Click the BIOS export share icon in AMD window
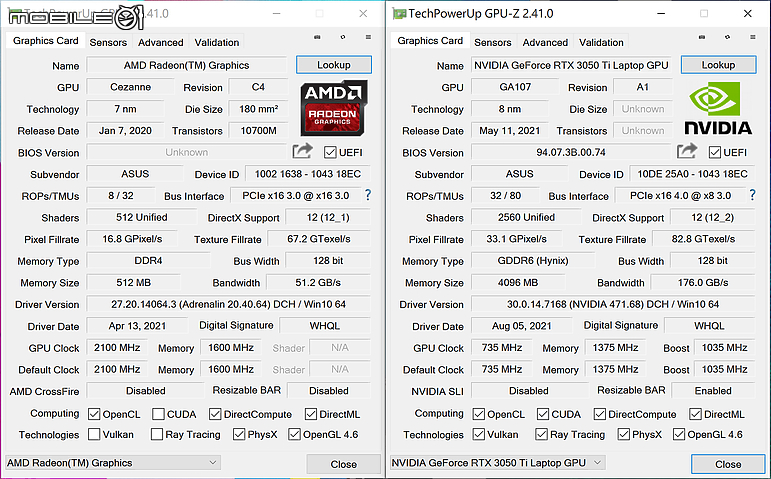771x479 pixels. (302, 150)
